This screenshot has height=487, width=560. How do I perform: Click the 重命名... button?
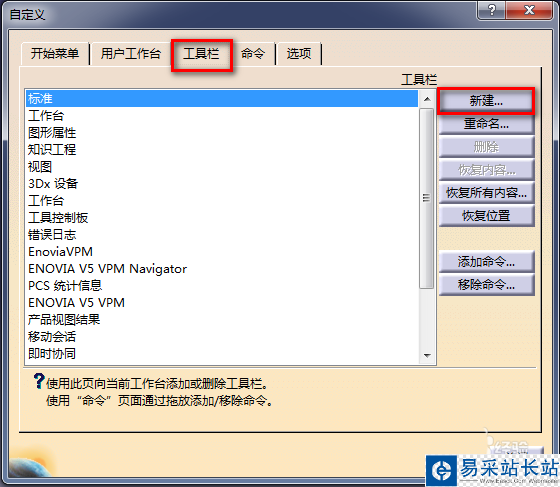point(486,124)
